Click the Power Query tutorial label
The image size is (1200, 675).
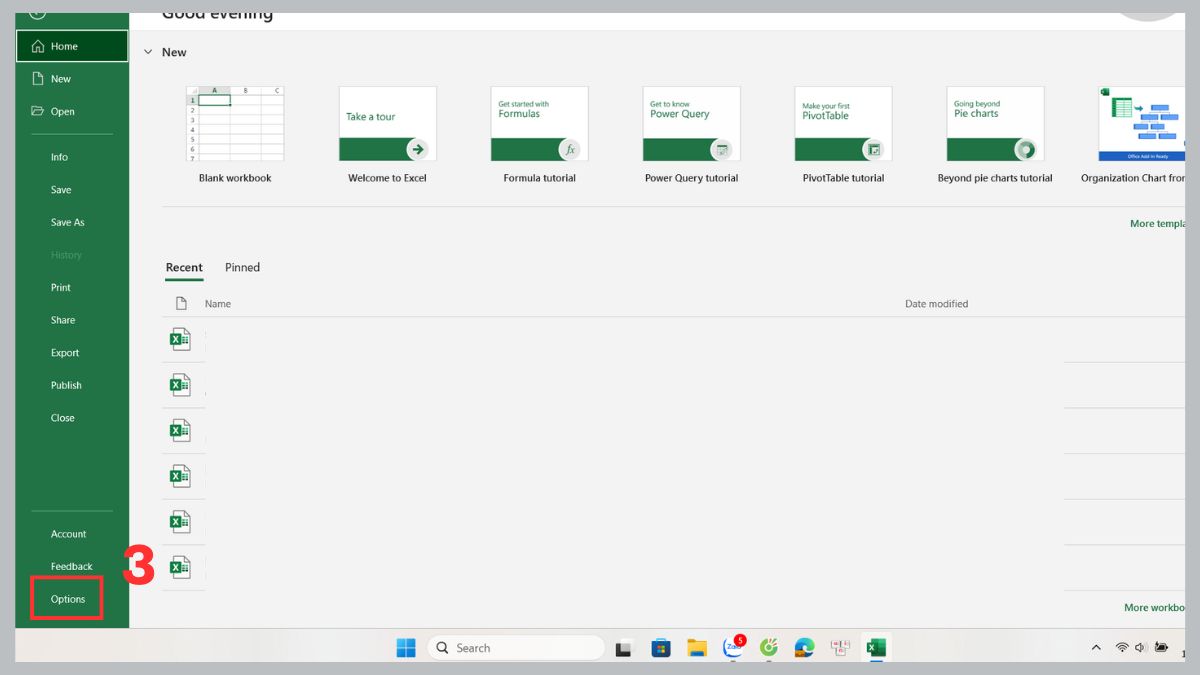[691, 178]
